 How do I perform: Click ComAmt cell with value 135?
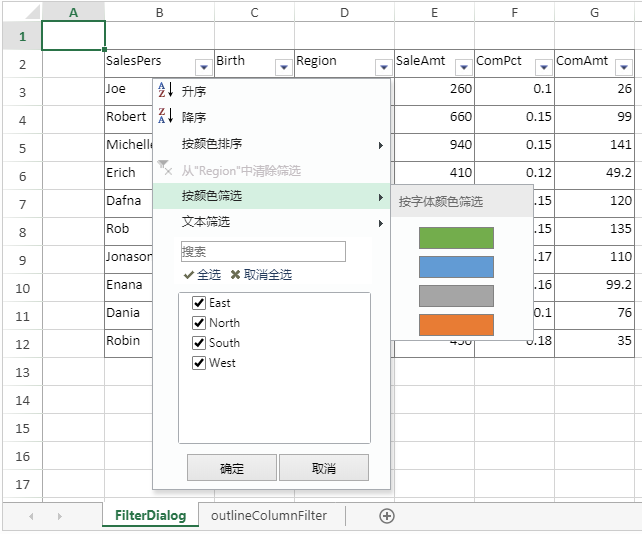tap(594, 231)
